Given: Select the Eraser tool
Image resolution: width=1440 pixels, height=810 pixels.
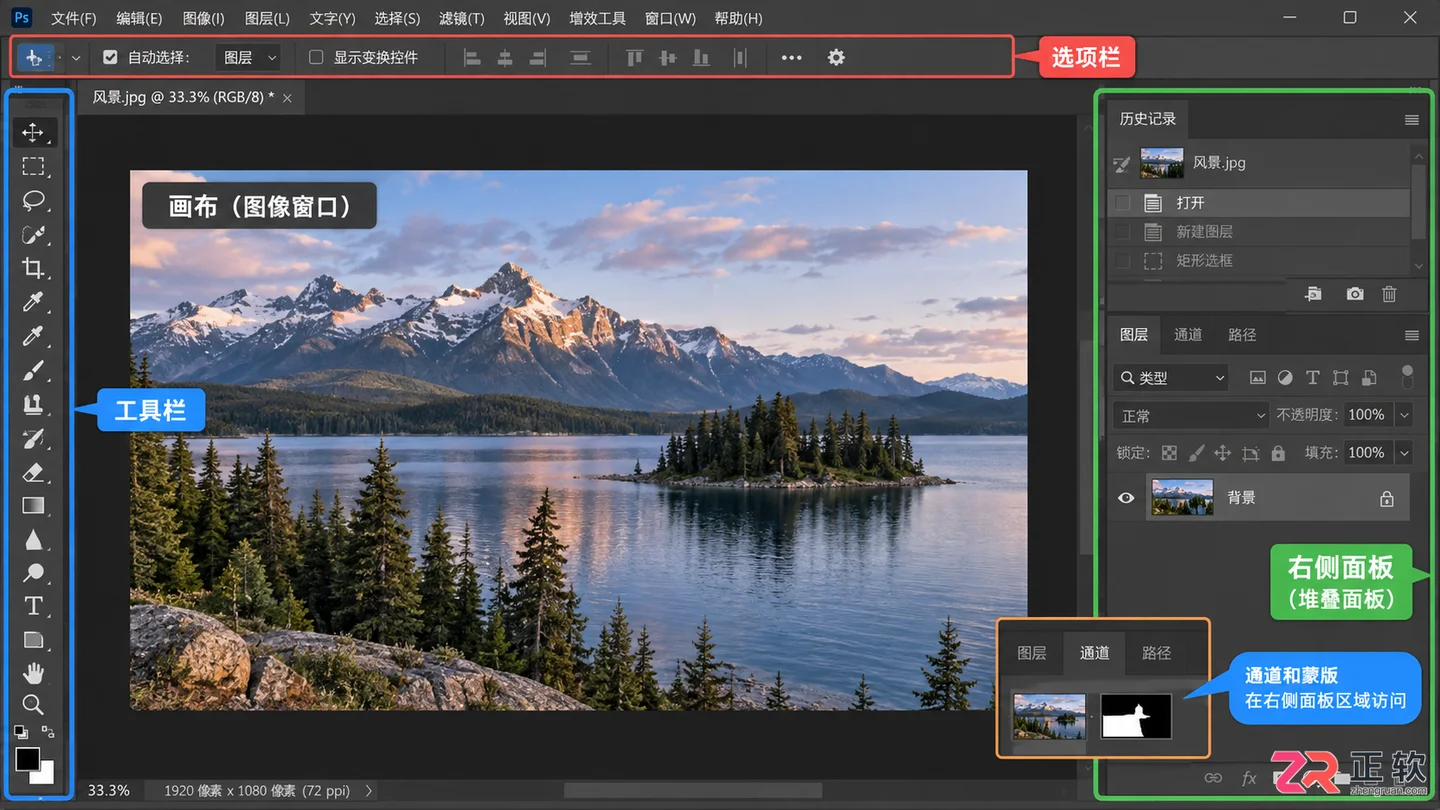Looking at the screenshot, I should 33,472.
